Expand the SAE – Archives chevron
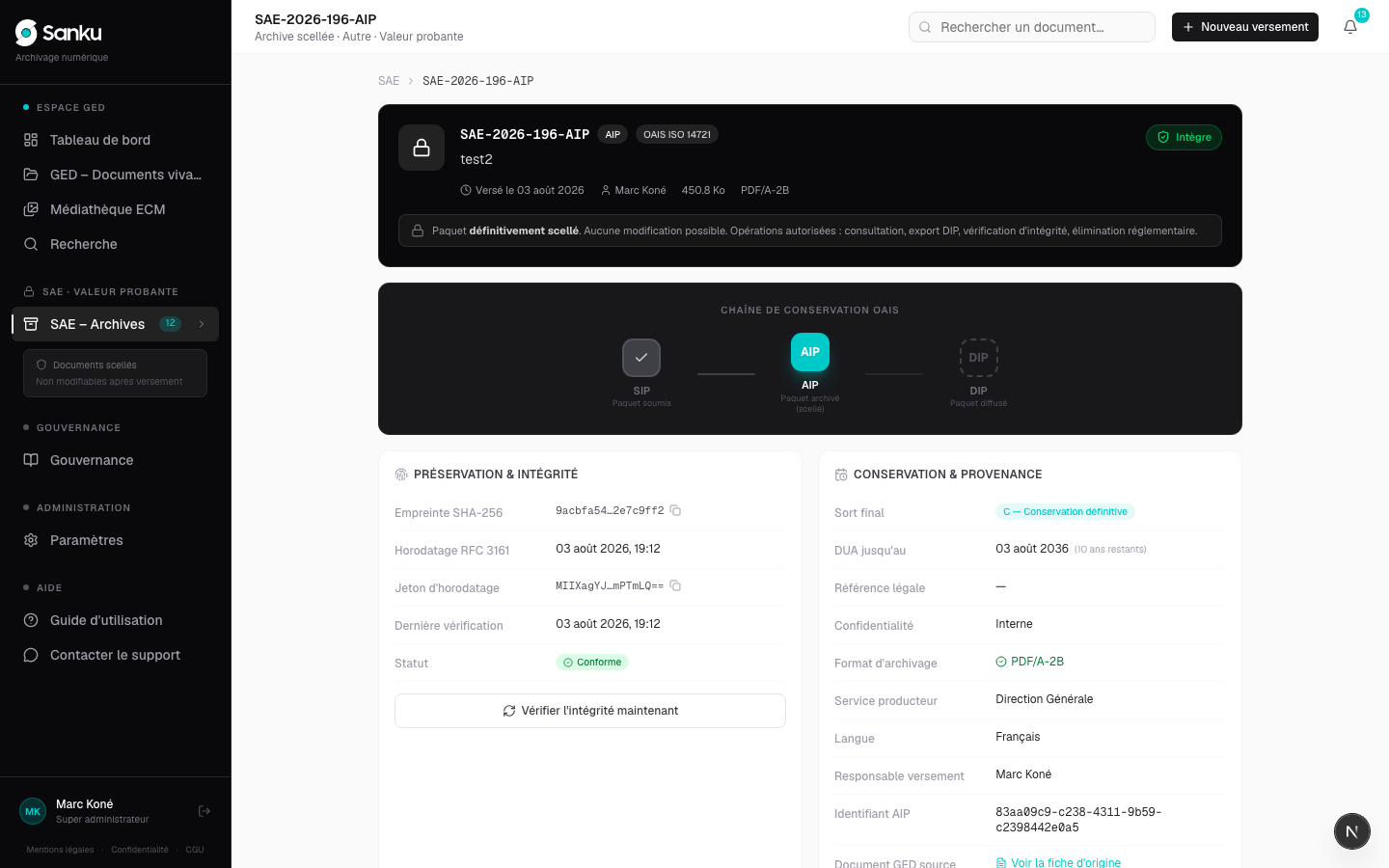Image resolution: width=1389 pixels, height=868 pixels. click(x=202, y=324)
